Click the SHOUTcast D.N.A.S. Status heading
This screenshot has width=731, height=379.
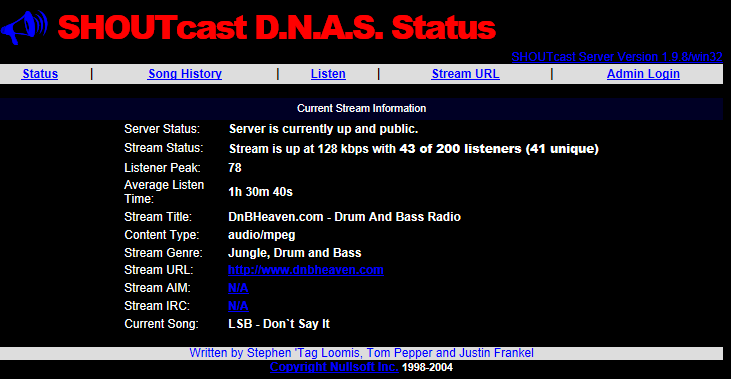[276, 28]
